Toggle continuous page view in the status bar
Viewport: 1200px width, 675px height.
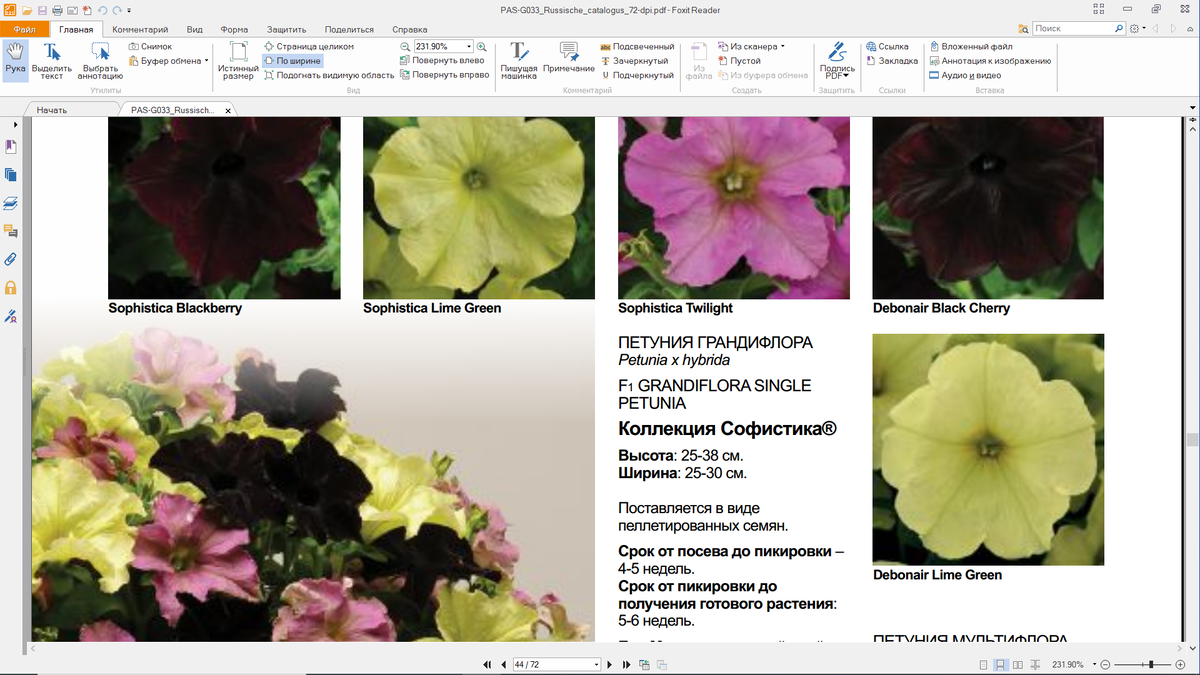click(1000, 665)
